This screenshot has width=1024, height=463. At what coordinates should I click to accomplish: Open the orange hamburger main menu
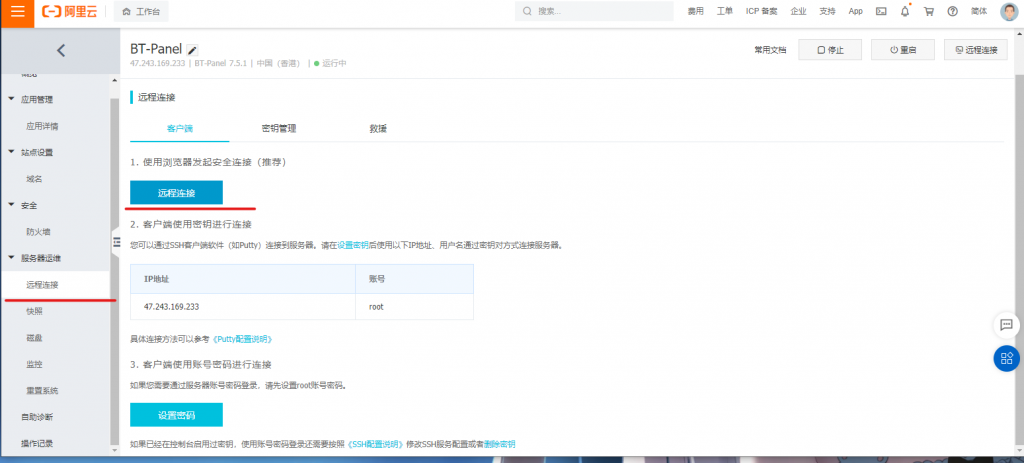point(17,11)
